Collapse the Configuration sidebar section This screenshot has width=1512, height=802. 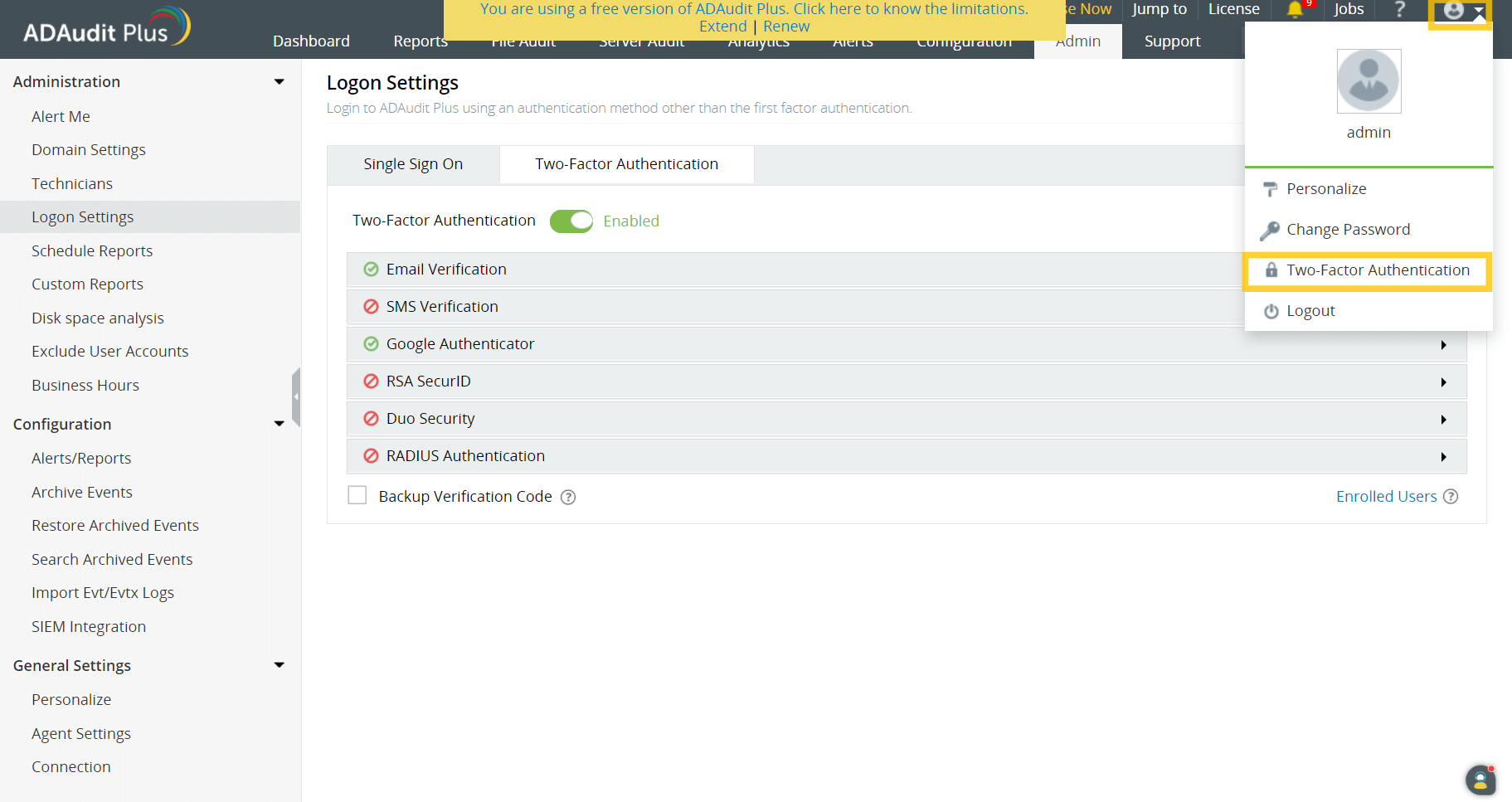pos(280,425)
